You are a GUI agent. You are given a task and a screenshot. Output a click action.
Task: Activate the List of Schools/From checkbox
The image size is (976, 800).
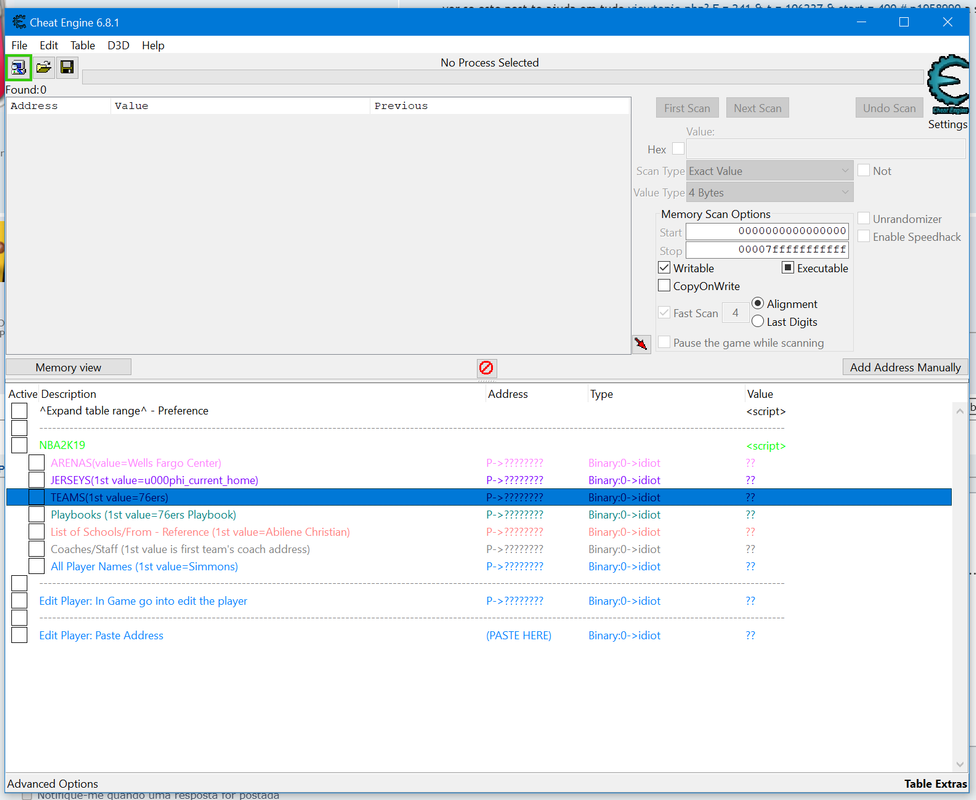[x=37, y=532]
